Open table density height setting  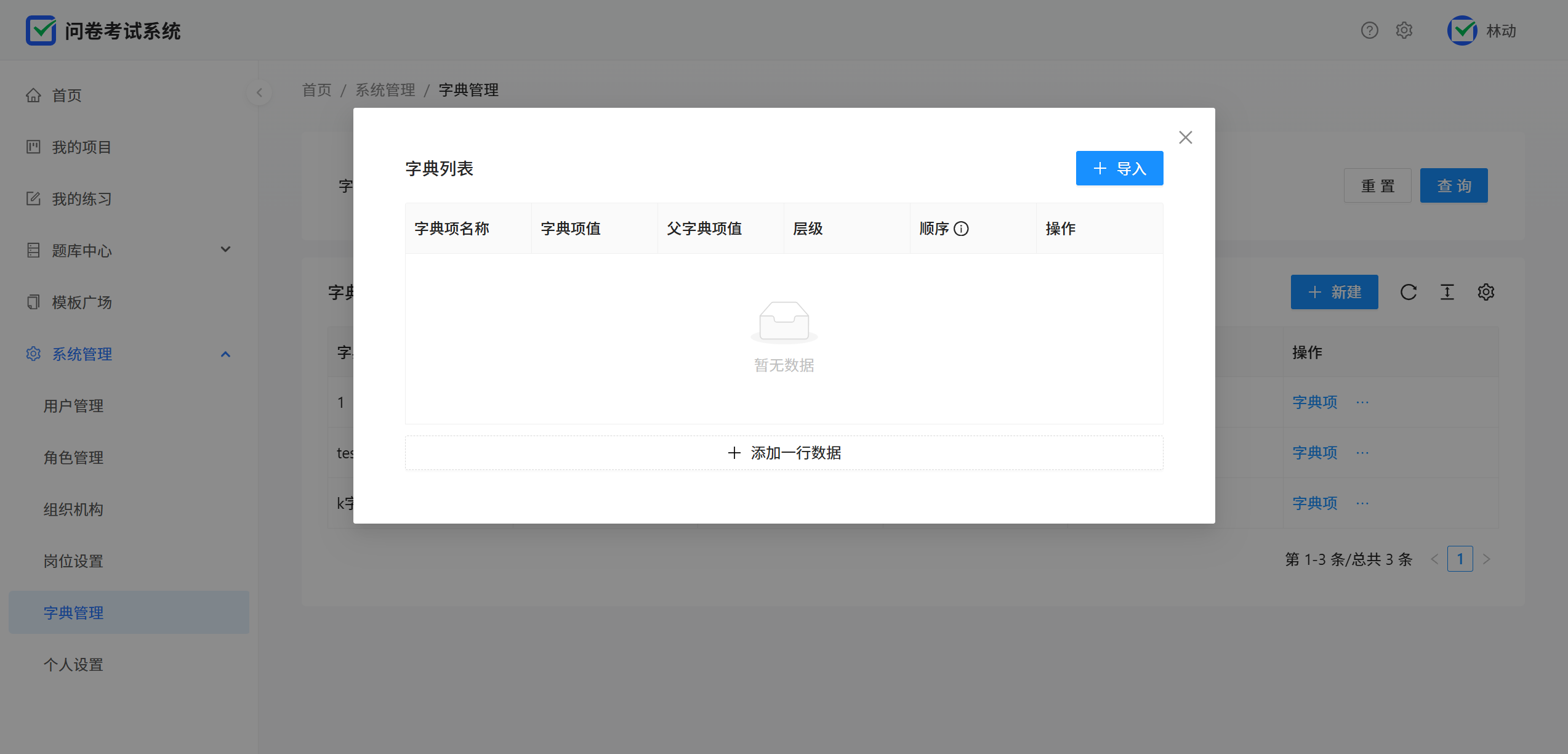click(x=1447, y=292)
